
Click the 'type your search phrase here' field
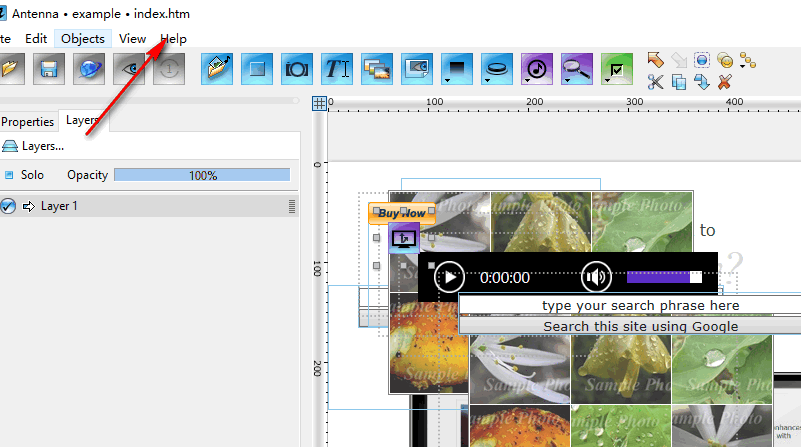630,305
